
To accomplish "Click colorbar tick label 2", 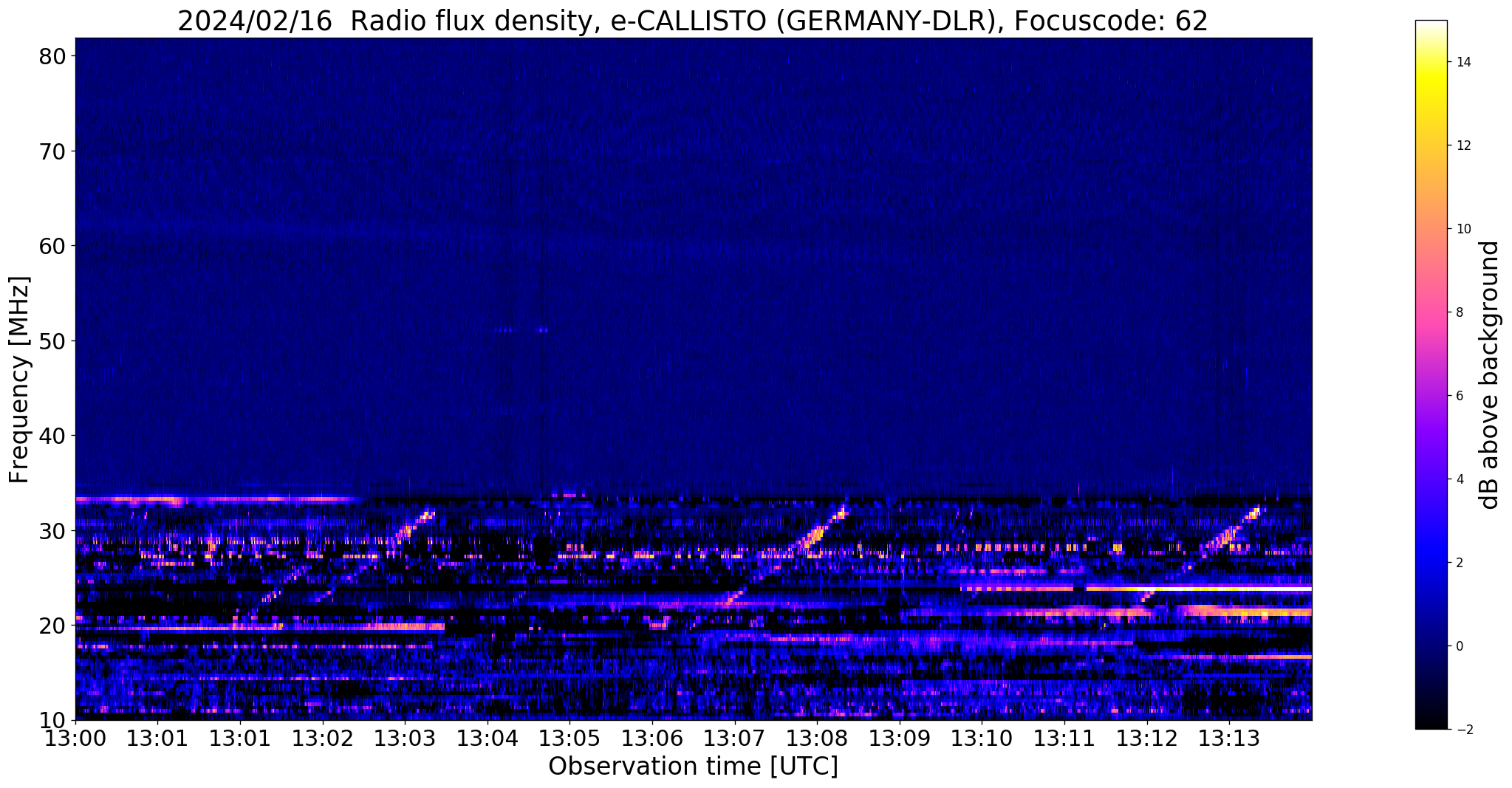I will 1458,563.
